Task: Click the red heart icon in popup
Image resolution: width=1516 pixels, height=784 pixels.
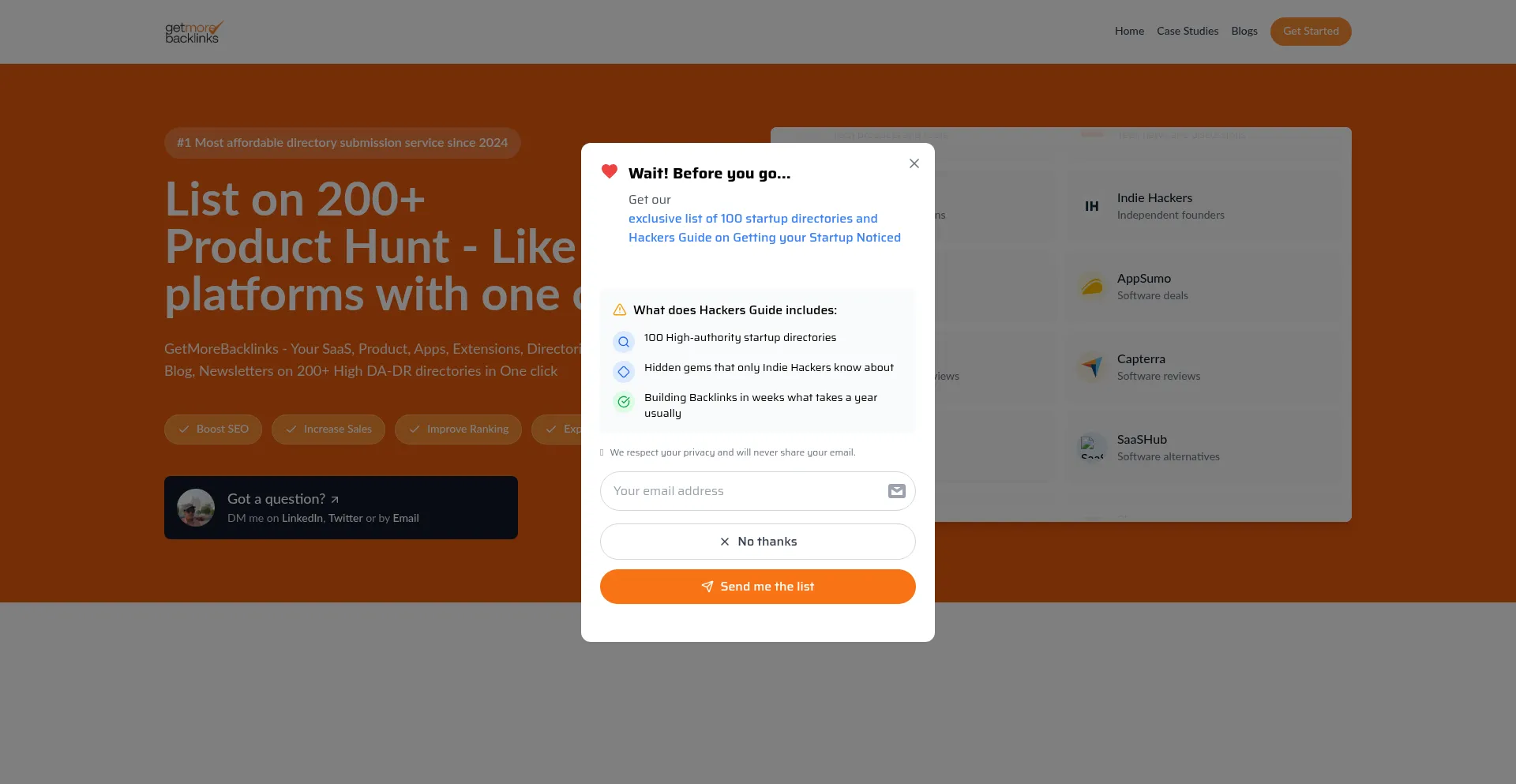Action: pyautogui.click(x=609, y=171)
